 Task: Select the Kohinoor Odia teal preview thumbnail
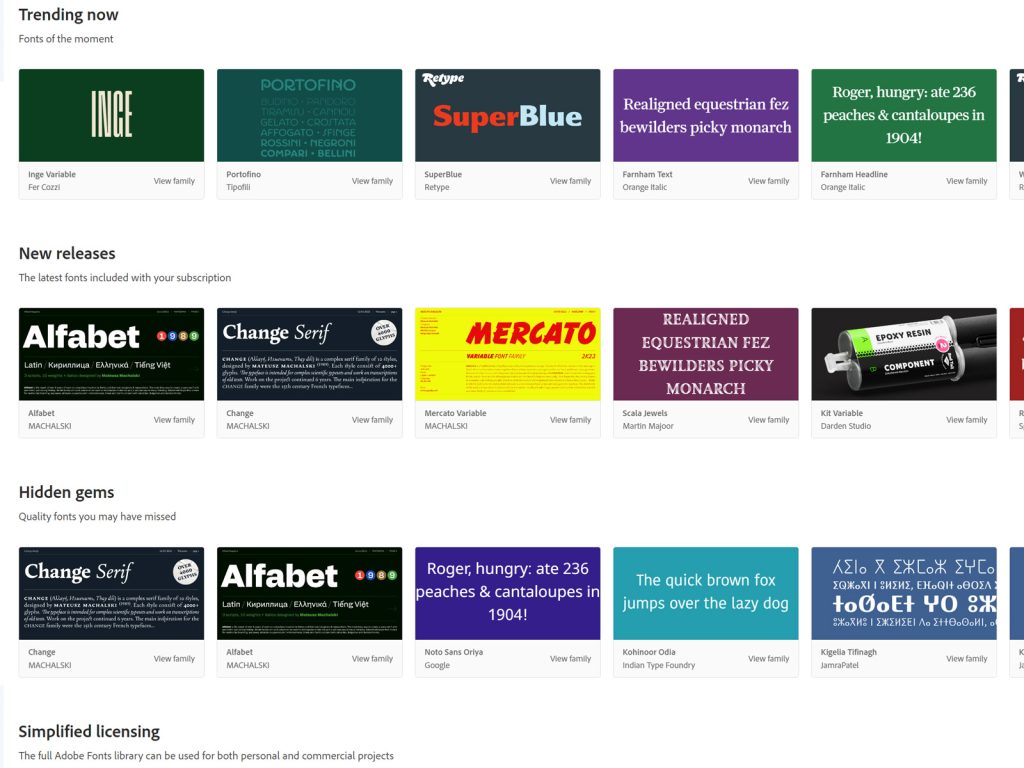point(705,593)
